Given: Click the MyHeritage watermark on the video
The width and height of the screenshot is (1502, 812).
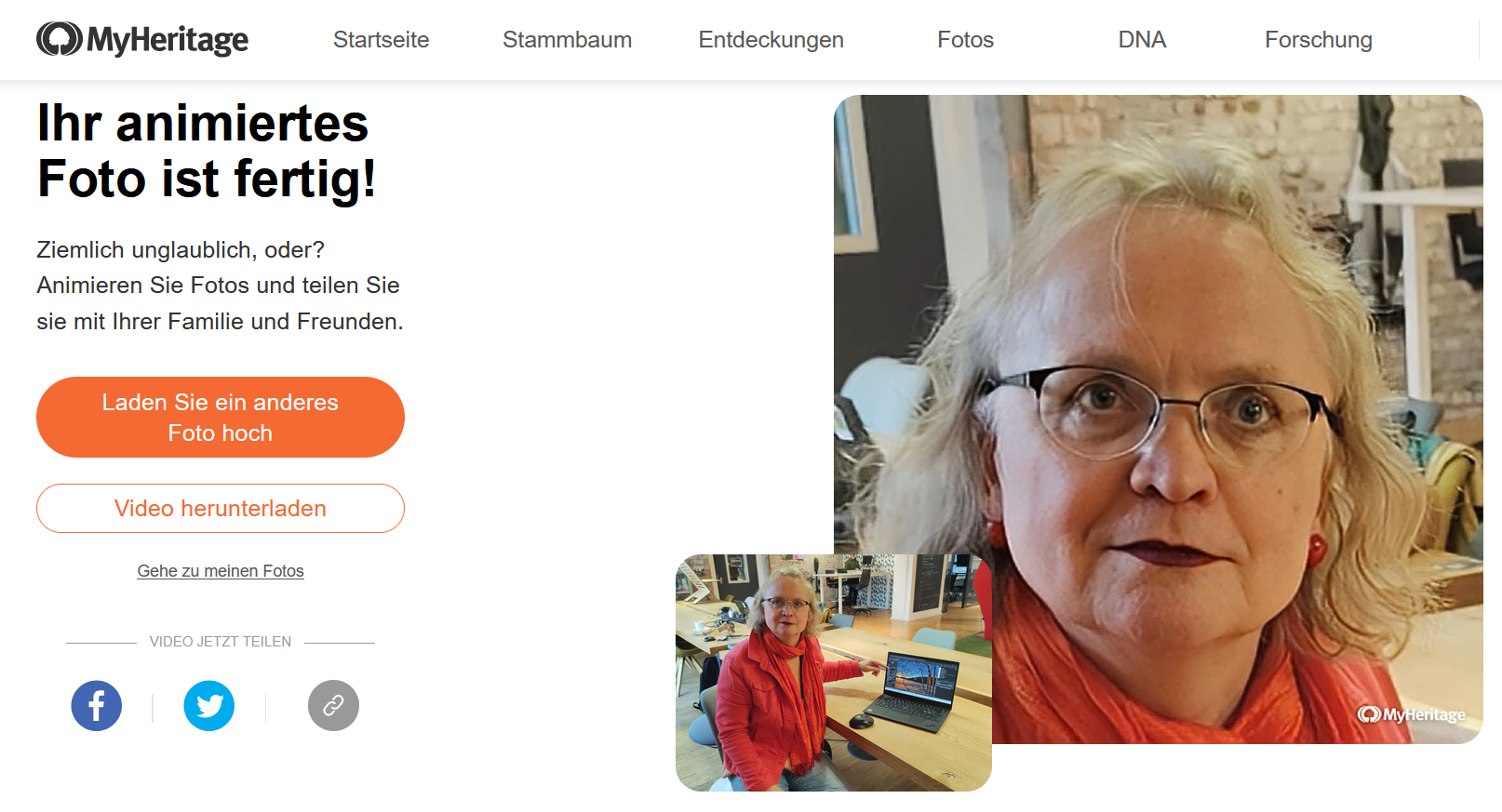Looking at the screenshot, I should click(1412, 714).
